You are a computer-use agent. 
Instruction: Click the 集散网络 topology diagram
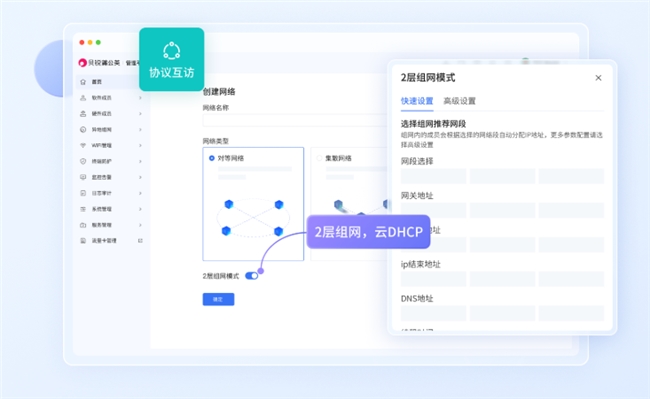pos(360,207)
